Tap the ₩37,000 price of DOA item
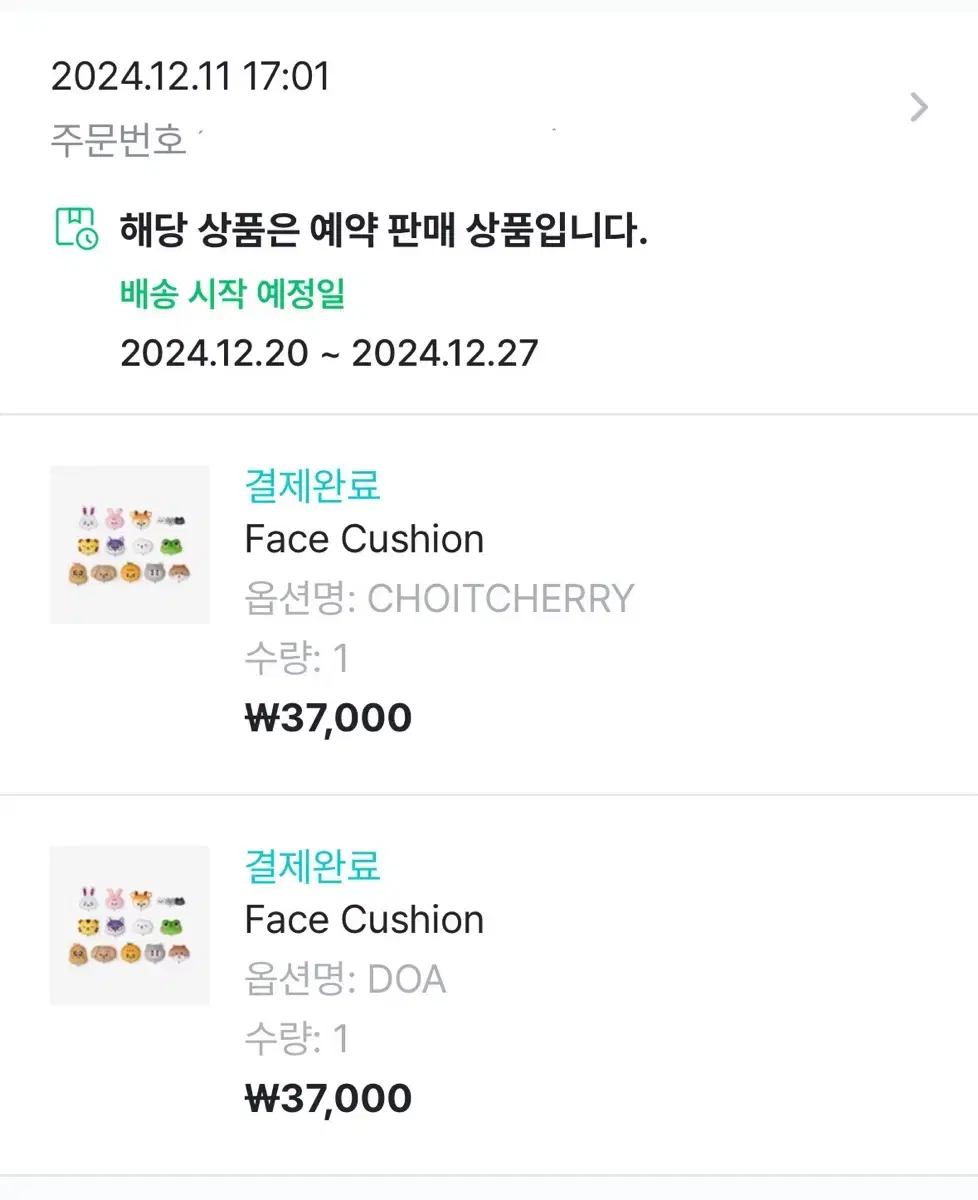Image resolution: width=978 pixels, height=1200 pixels. (328, 1098)
